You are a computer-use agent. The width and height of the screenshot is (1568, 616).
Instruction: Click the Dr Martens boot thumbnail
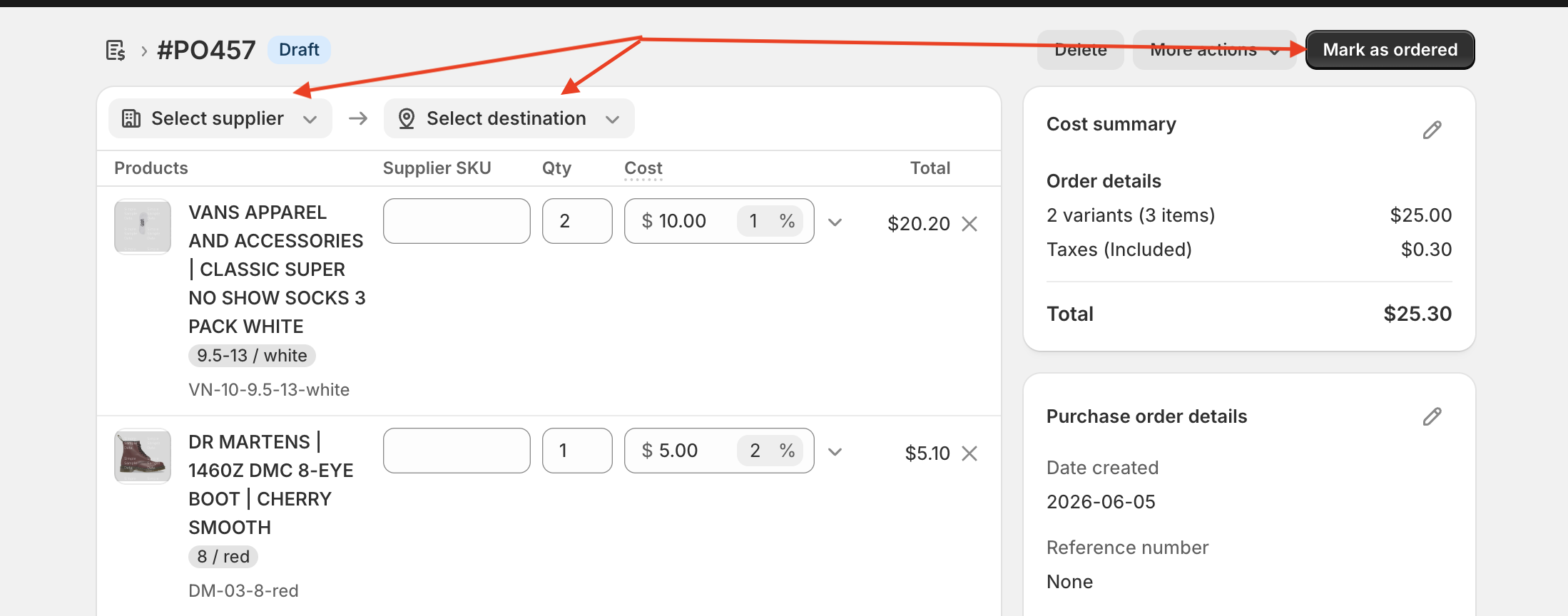(x=143, y=456)
